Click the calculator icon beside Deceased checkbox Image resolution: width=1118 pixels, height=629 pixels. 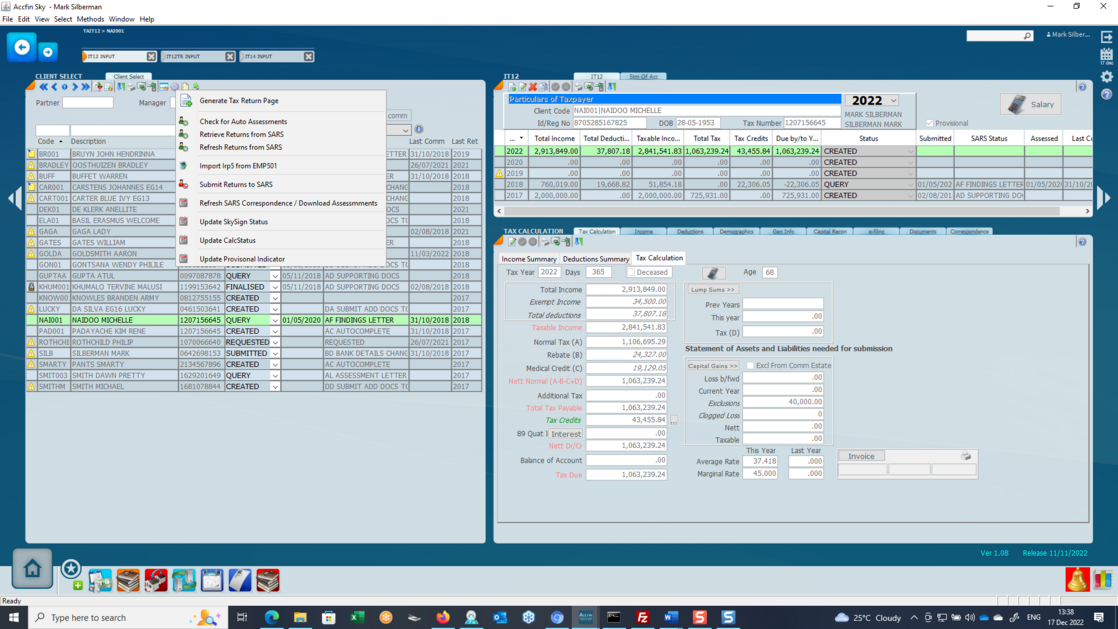pyautogui.click(x=713, y=272)
